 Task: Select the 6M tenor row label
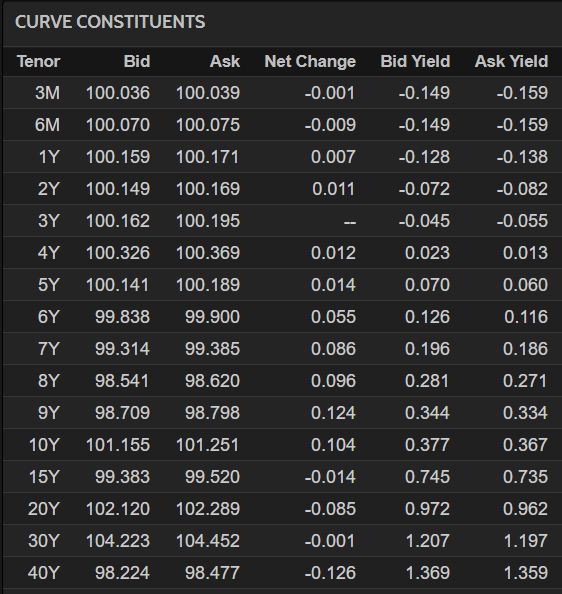[47, 125]
